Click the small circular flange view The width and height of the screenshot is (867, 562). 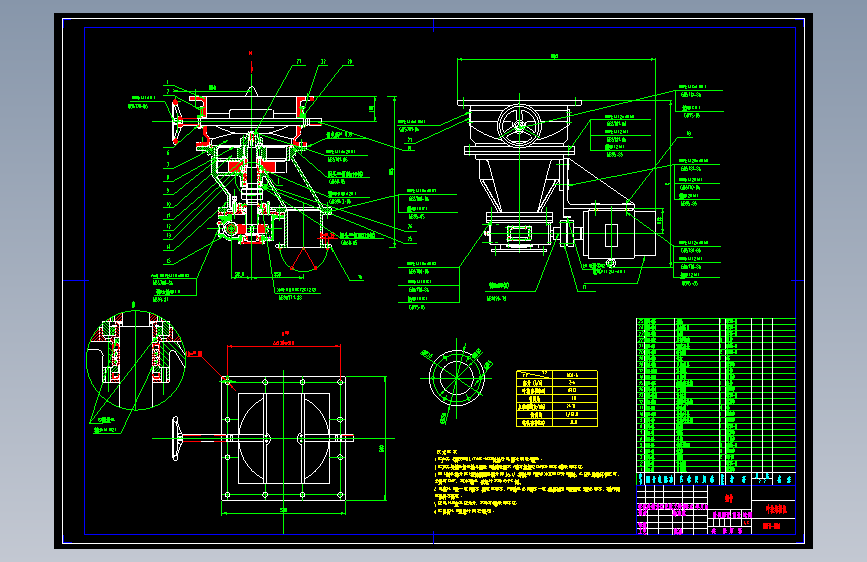pyautogui.click(x=457, y=378)
